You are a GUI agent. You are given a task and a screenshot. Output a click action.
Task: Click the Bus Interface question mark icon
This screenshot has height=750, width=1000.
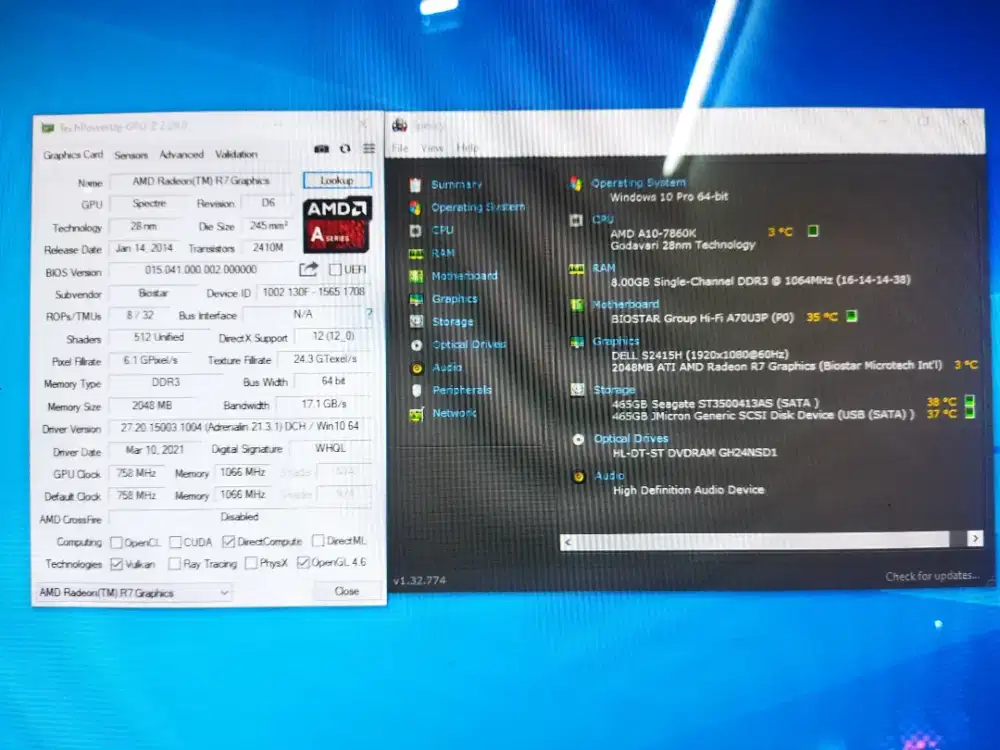pyautogui.click(x=367, y=315)
